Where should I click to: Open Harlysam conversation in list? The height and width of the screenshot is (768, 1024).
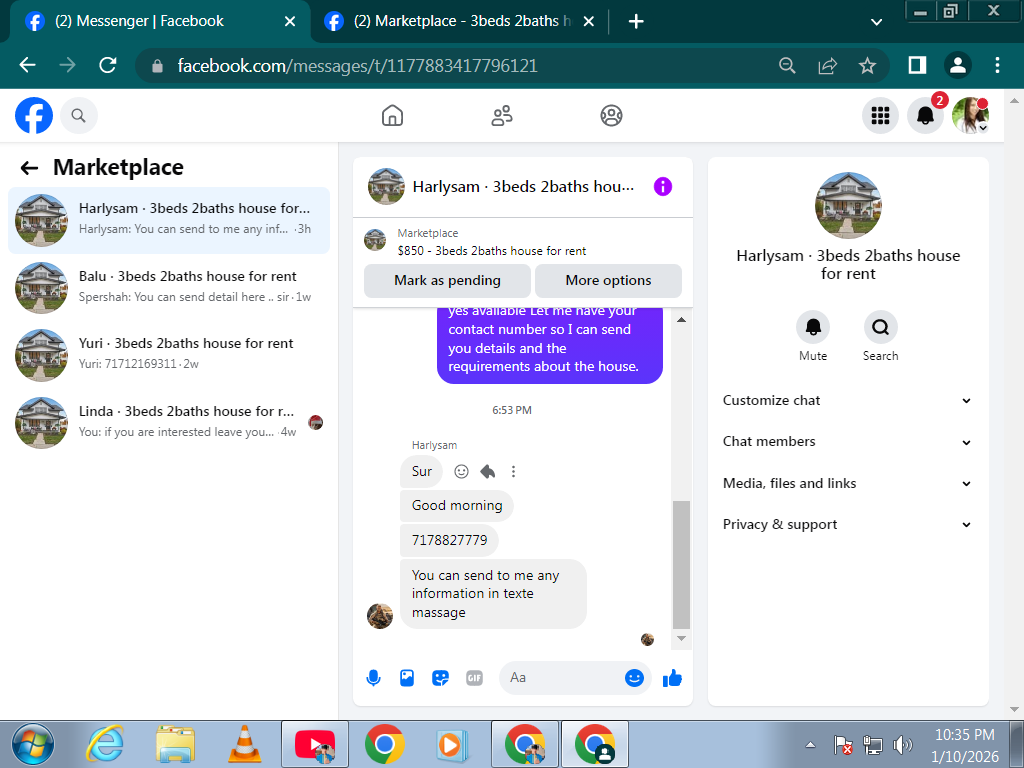point(168,220)
